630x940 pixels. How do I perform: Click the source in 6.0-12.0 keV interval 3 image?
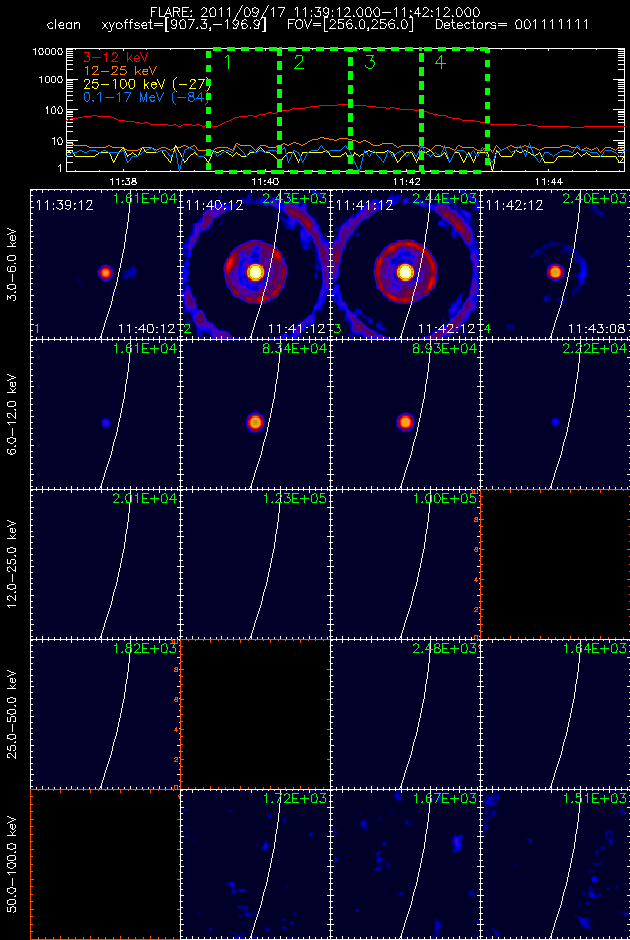(x=406, y=422)
